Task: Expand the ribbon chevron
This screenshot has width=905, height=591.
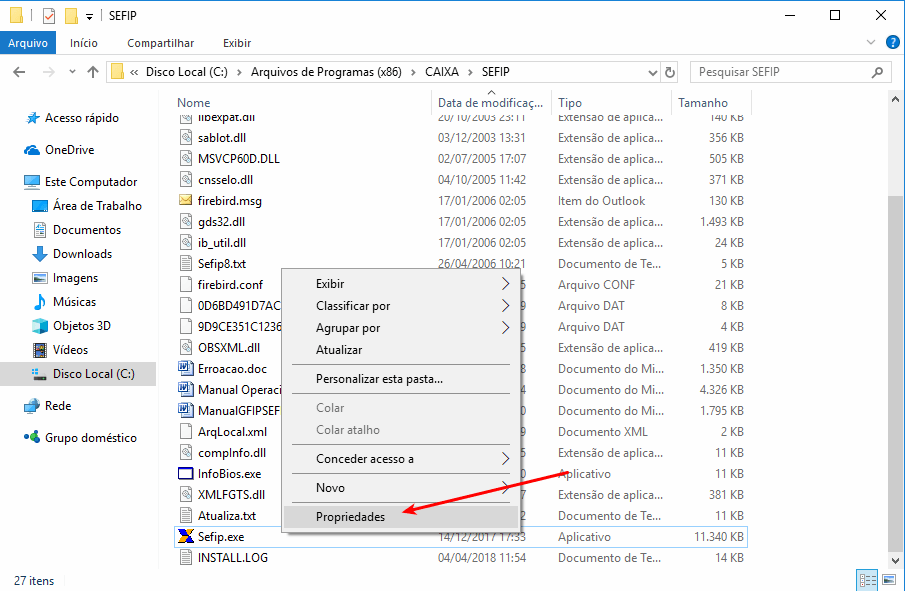Action: click(871, 42)
